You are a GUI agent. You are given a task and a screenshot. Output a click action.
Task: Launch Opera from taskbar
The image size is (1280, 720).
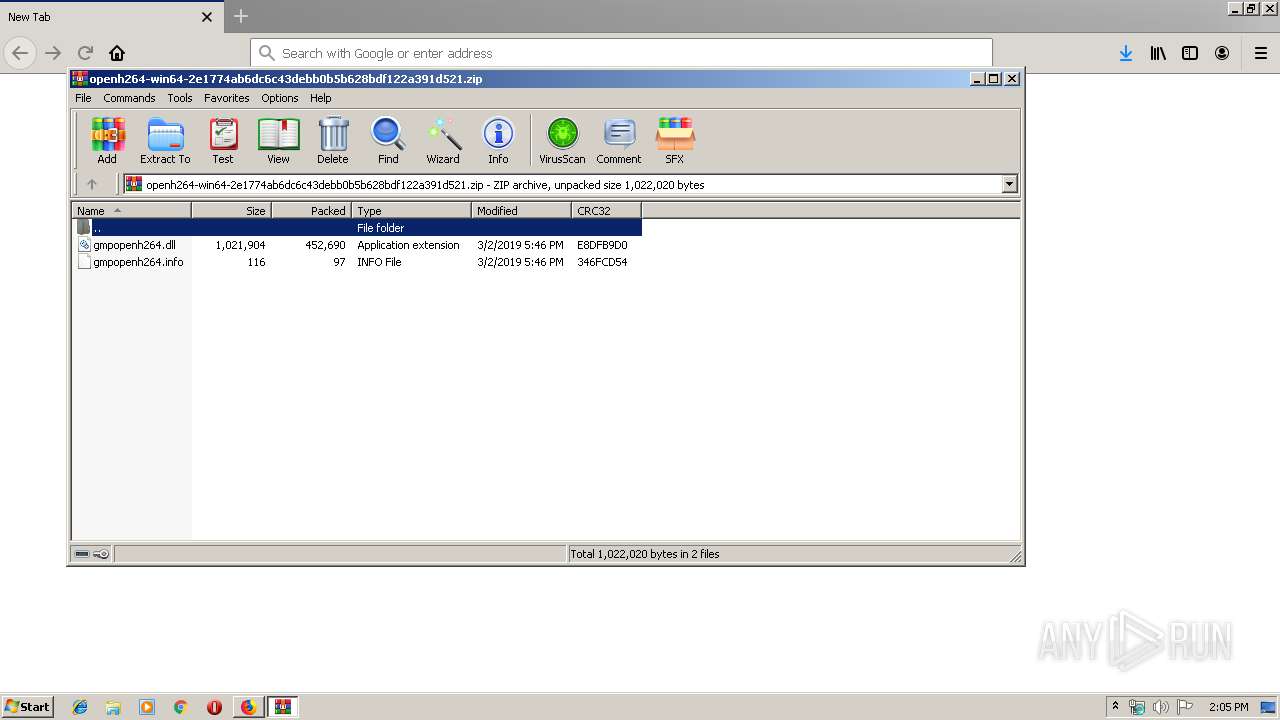[214, 707]
